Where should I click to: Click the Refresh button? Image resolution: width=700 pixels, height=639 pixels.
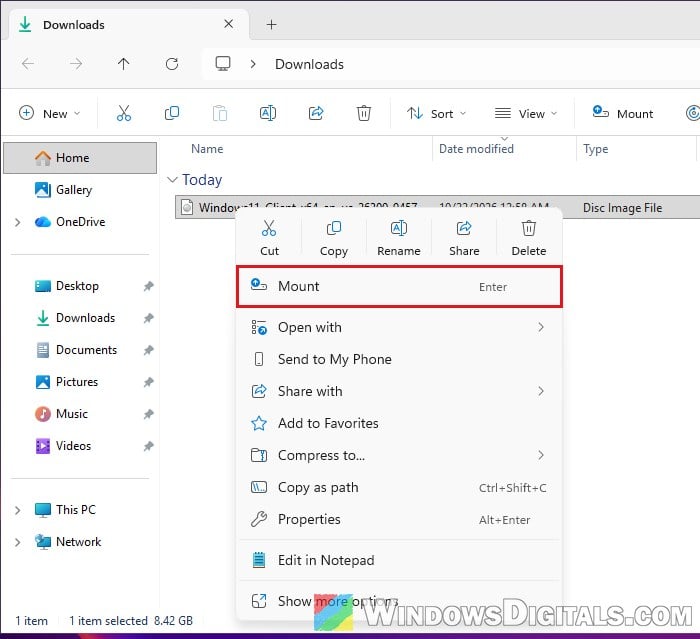pyautogui.click(x=172, y=64)
